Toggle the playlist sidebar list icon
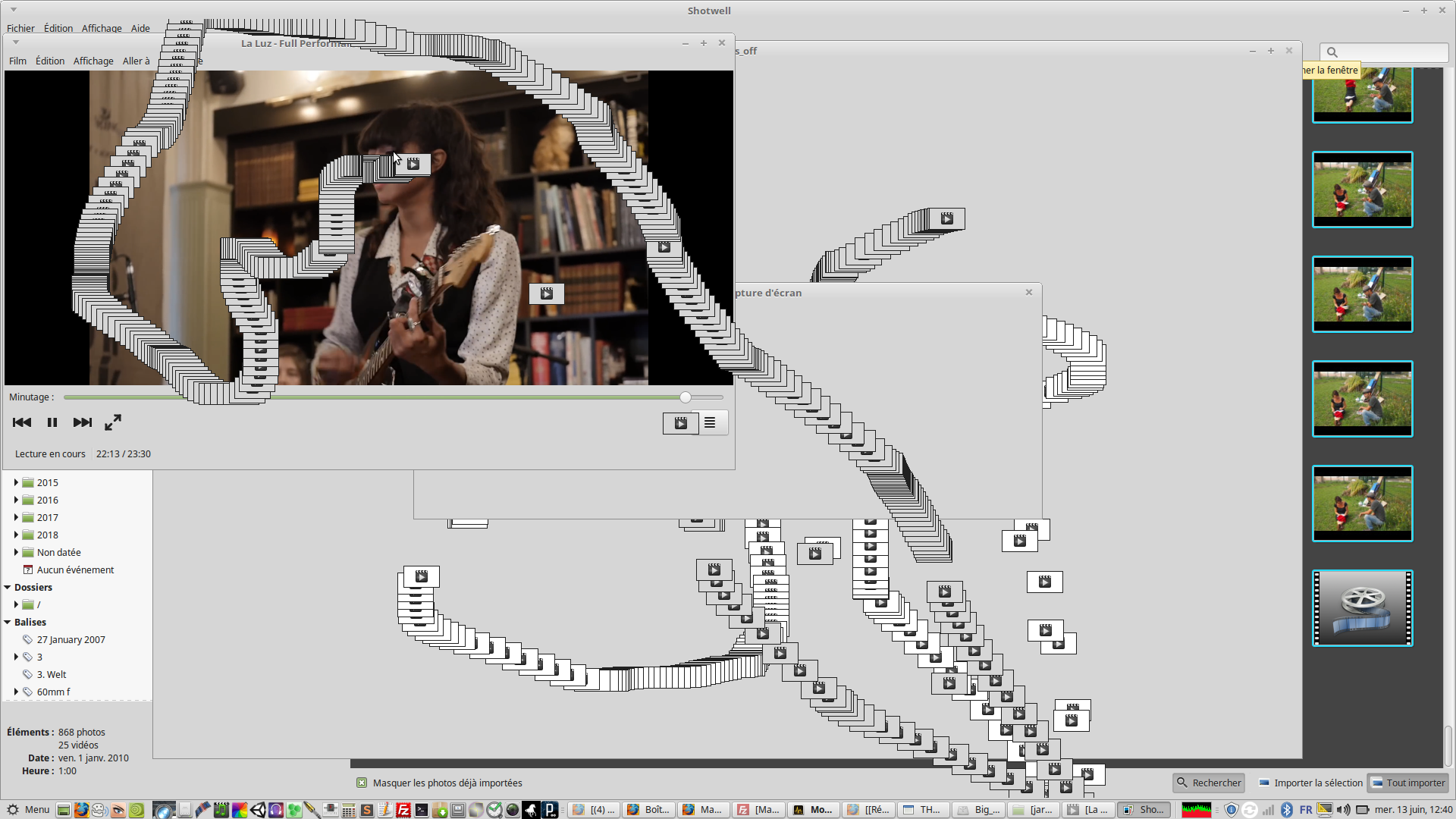The height and width of the screenshot is (819, 1456). 710,423
